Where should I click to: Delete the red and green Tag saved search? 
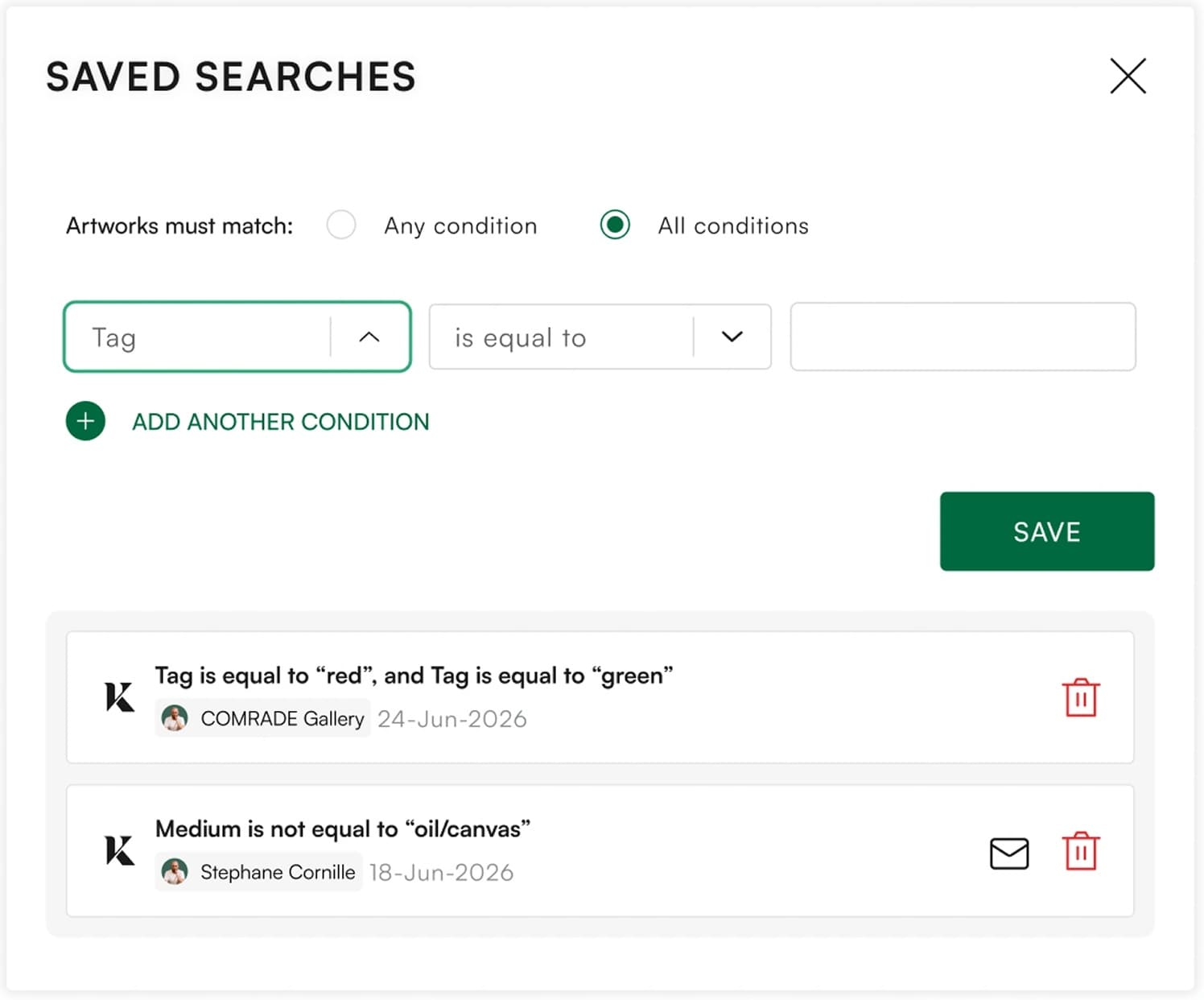point(1081,697)
